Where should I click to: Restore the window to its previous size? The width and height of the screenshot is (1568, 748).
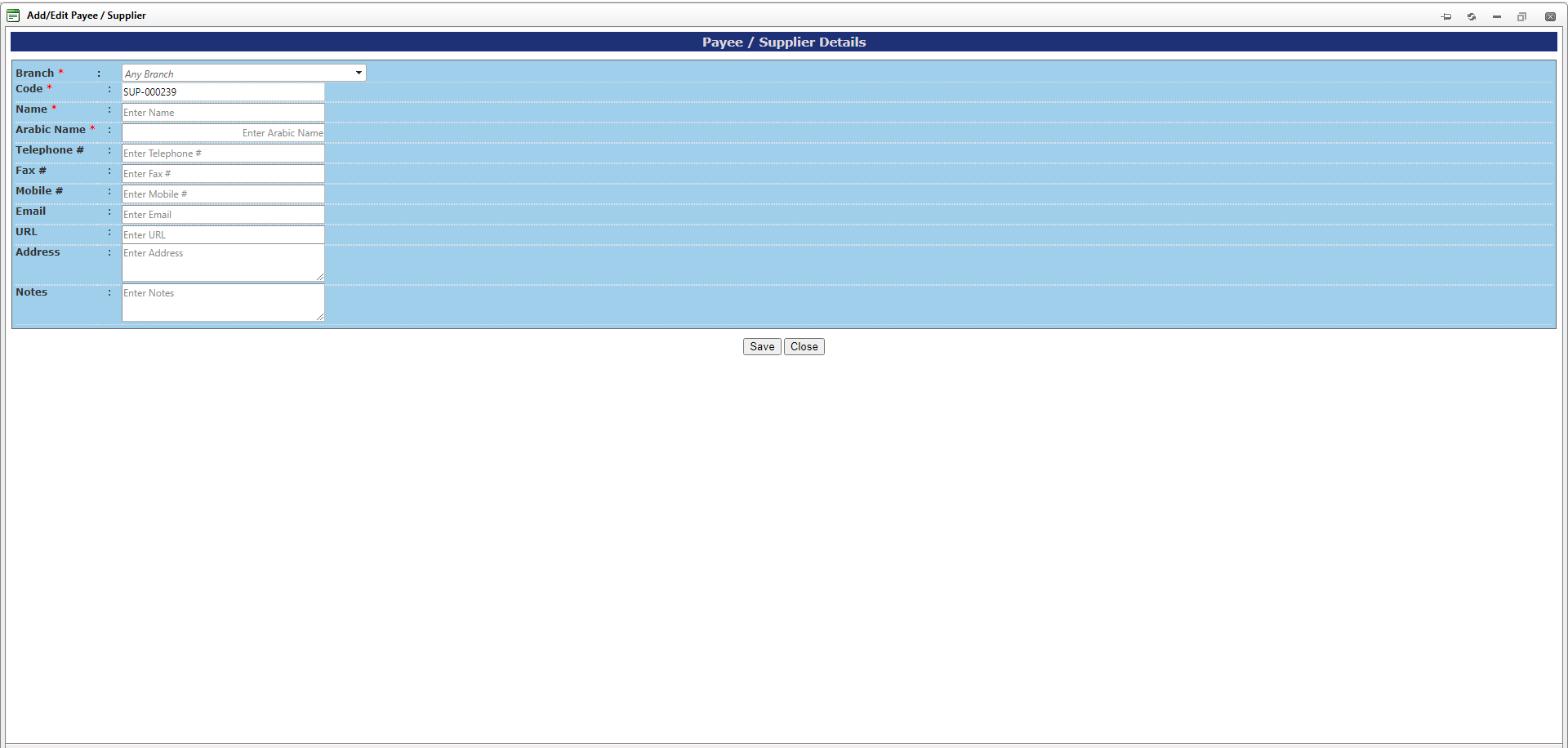click(x=1522, y=16)
